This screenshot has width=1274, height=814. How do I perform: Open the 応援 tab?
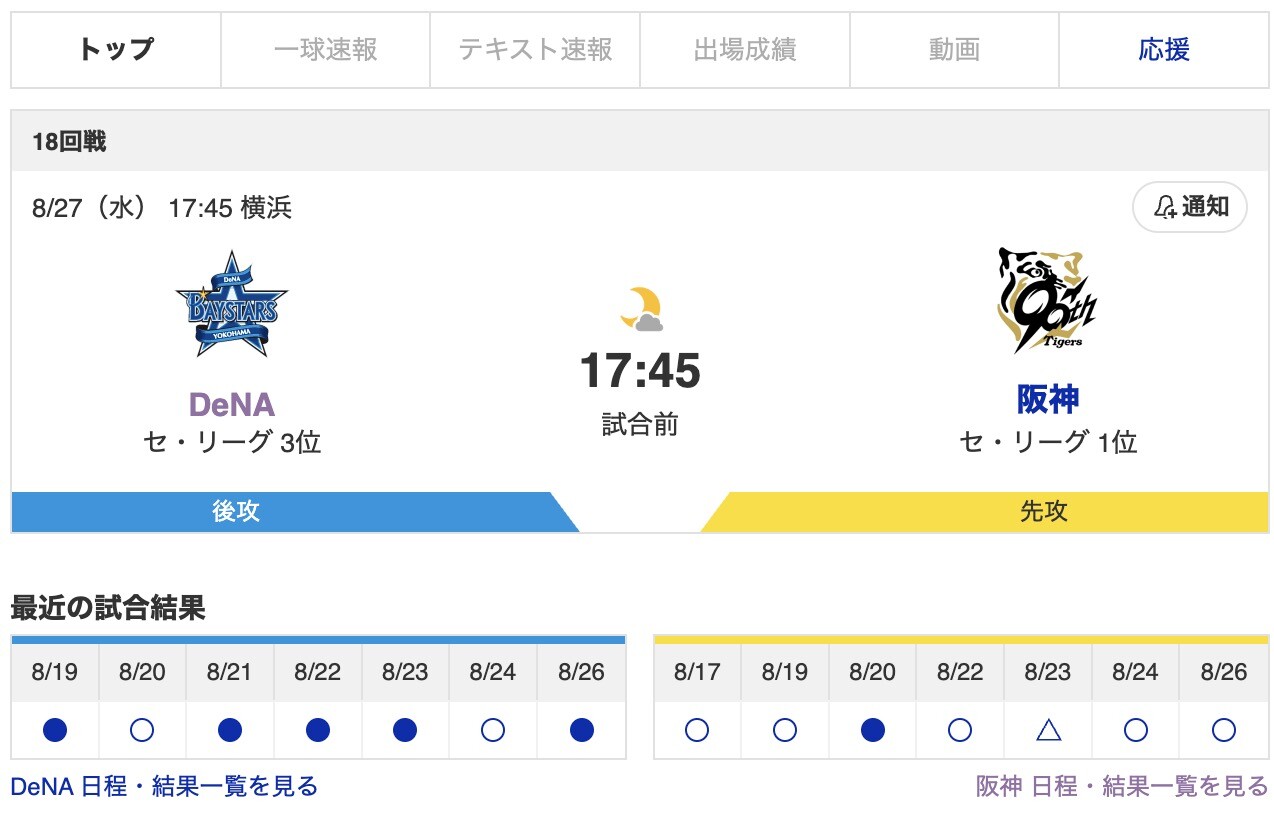(x=1163, y=50)
